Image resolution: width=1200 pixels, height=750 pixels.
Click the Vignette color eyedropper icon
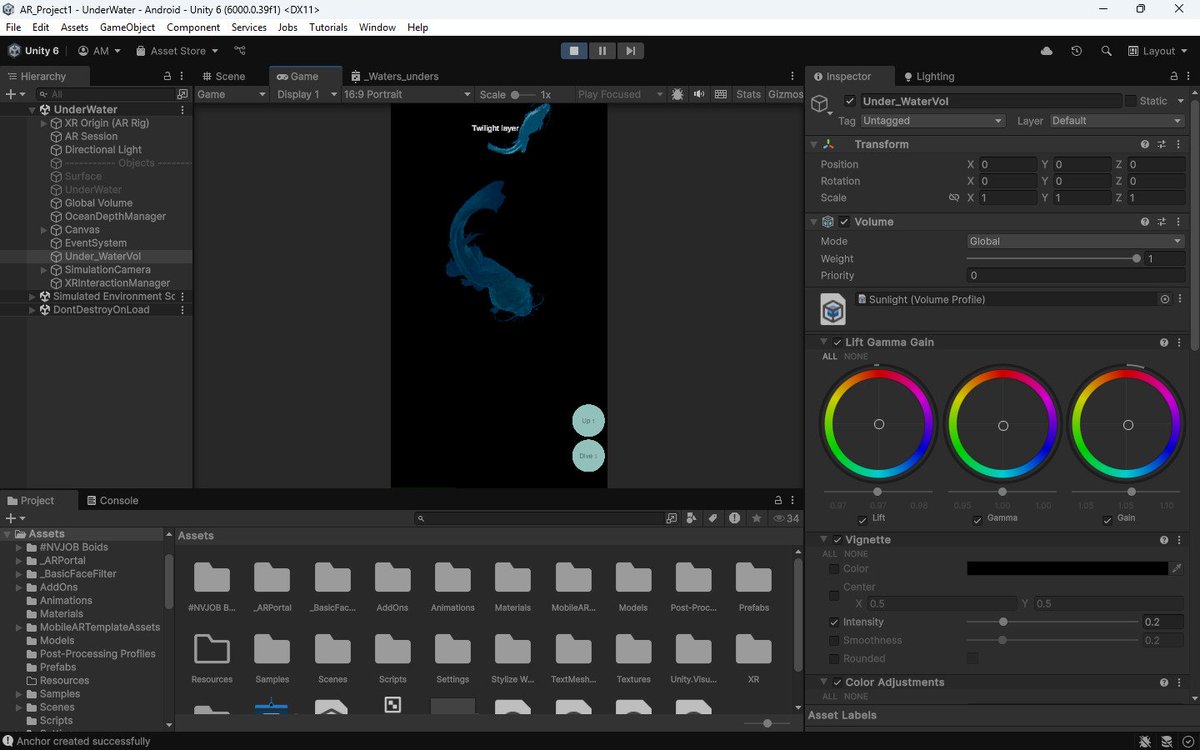[x=1177, y=568]
